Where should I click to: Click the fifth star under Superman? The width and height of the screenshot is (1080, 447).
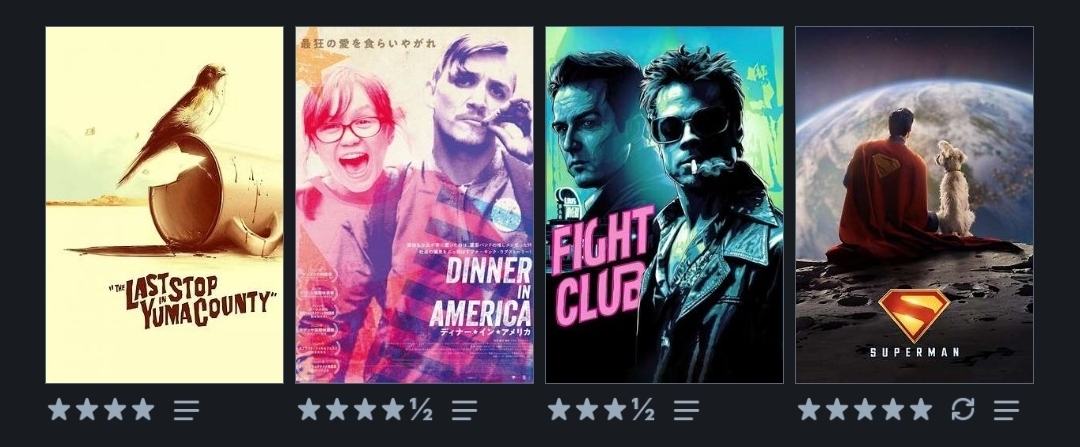coord(921,409)
